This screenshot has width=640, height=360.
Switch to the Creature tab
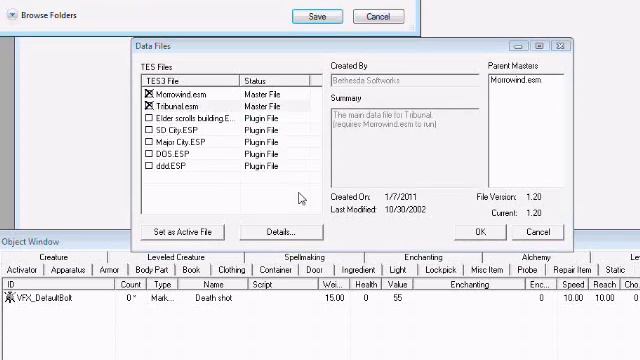53,257
